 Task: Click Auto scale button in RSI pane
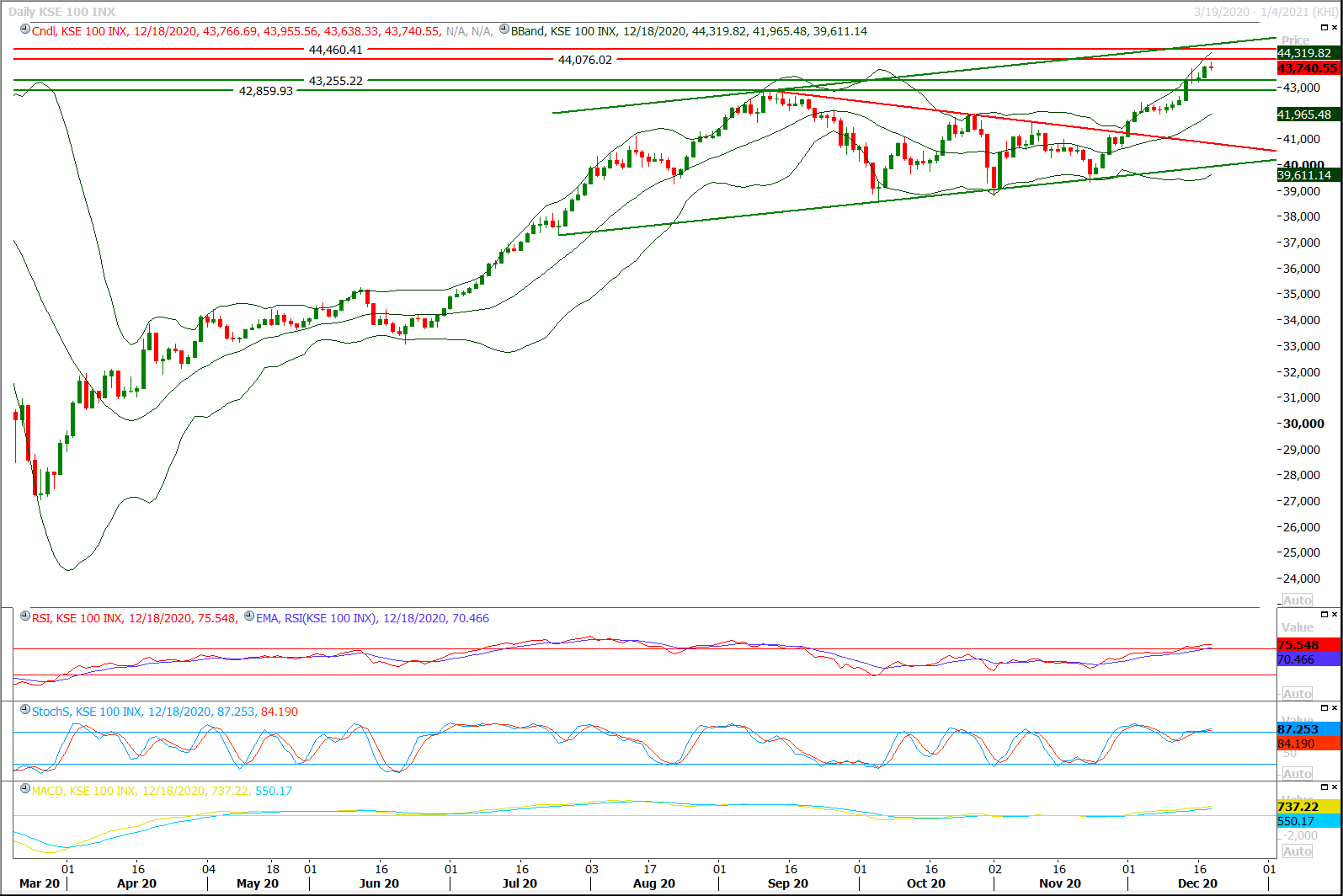tap(1298, 694)
